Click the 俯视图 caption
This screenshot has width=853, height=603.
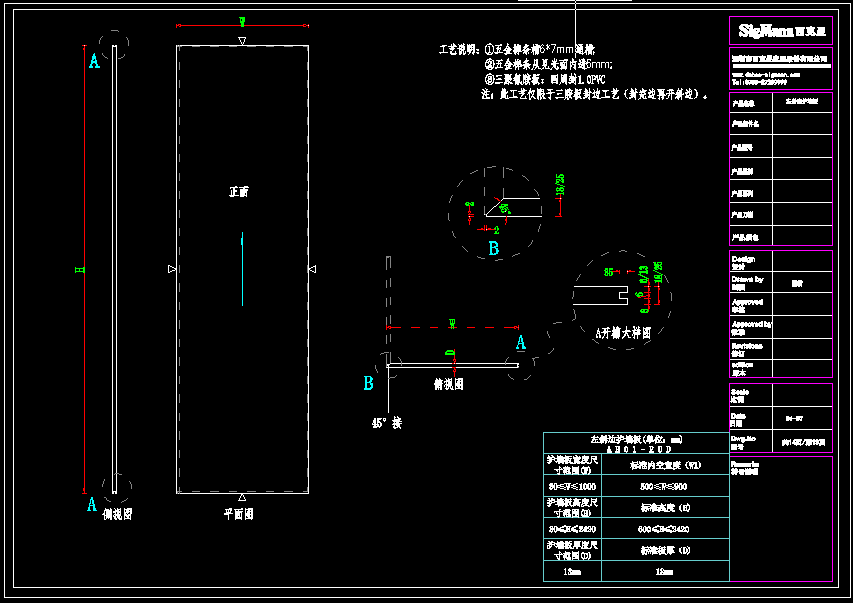pyautogui.click(x=448, y=383)
